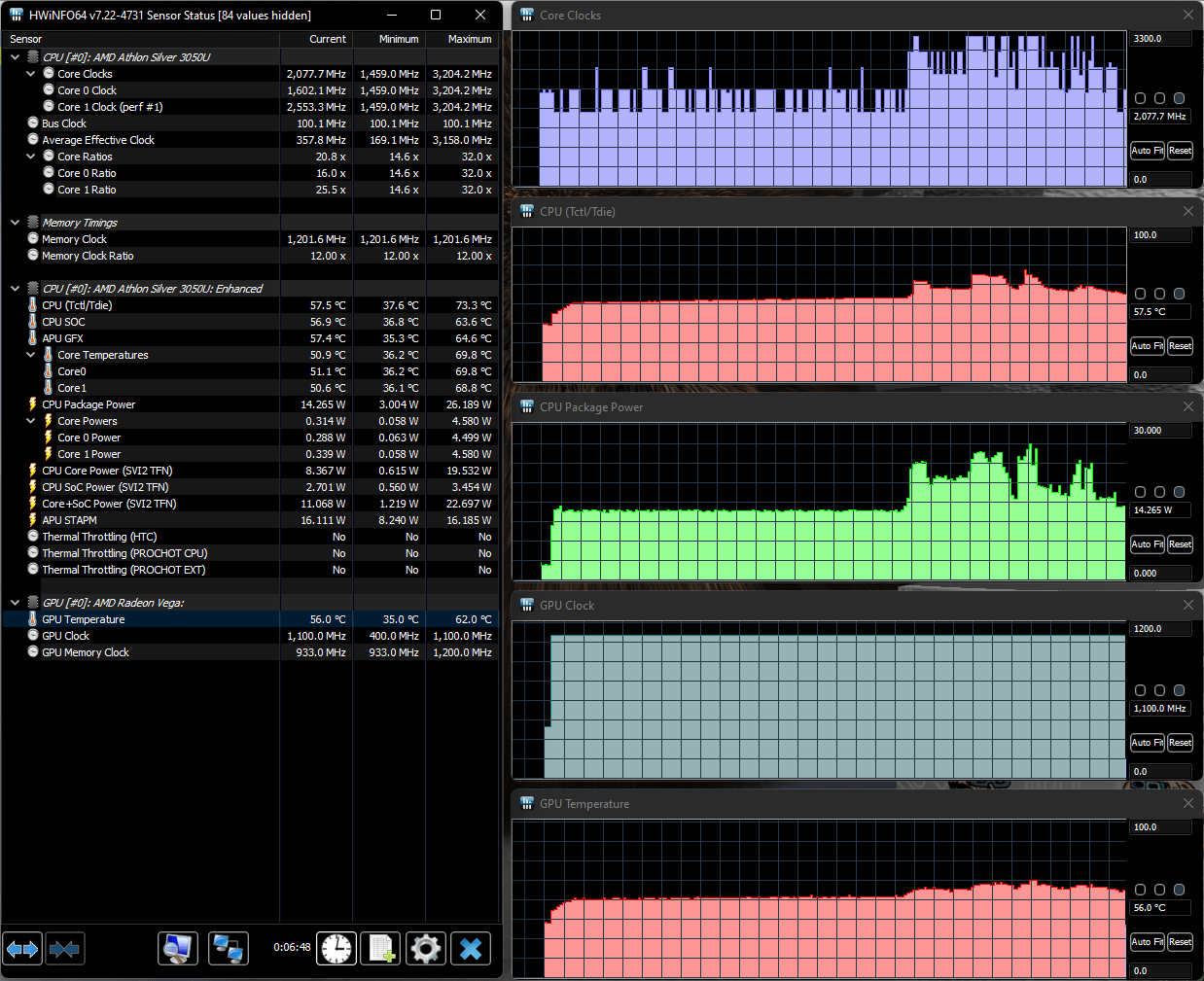Click the Average Effective Clock icon
Image resolution: width=1204 pixels, height=981 pixels.
tap(33, 140)
